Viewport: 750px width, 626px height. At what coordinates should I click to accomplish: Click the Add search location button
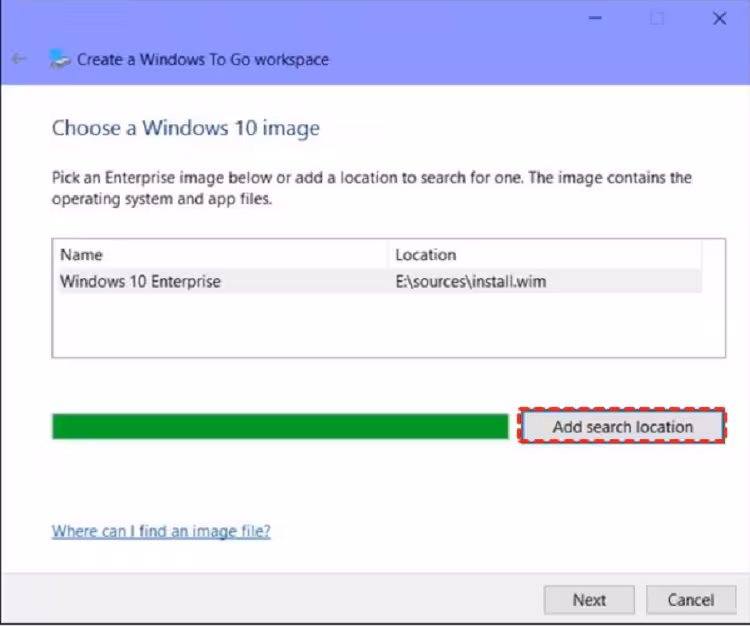[622, 426]
